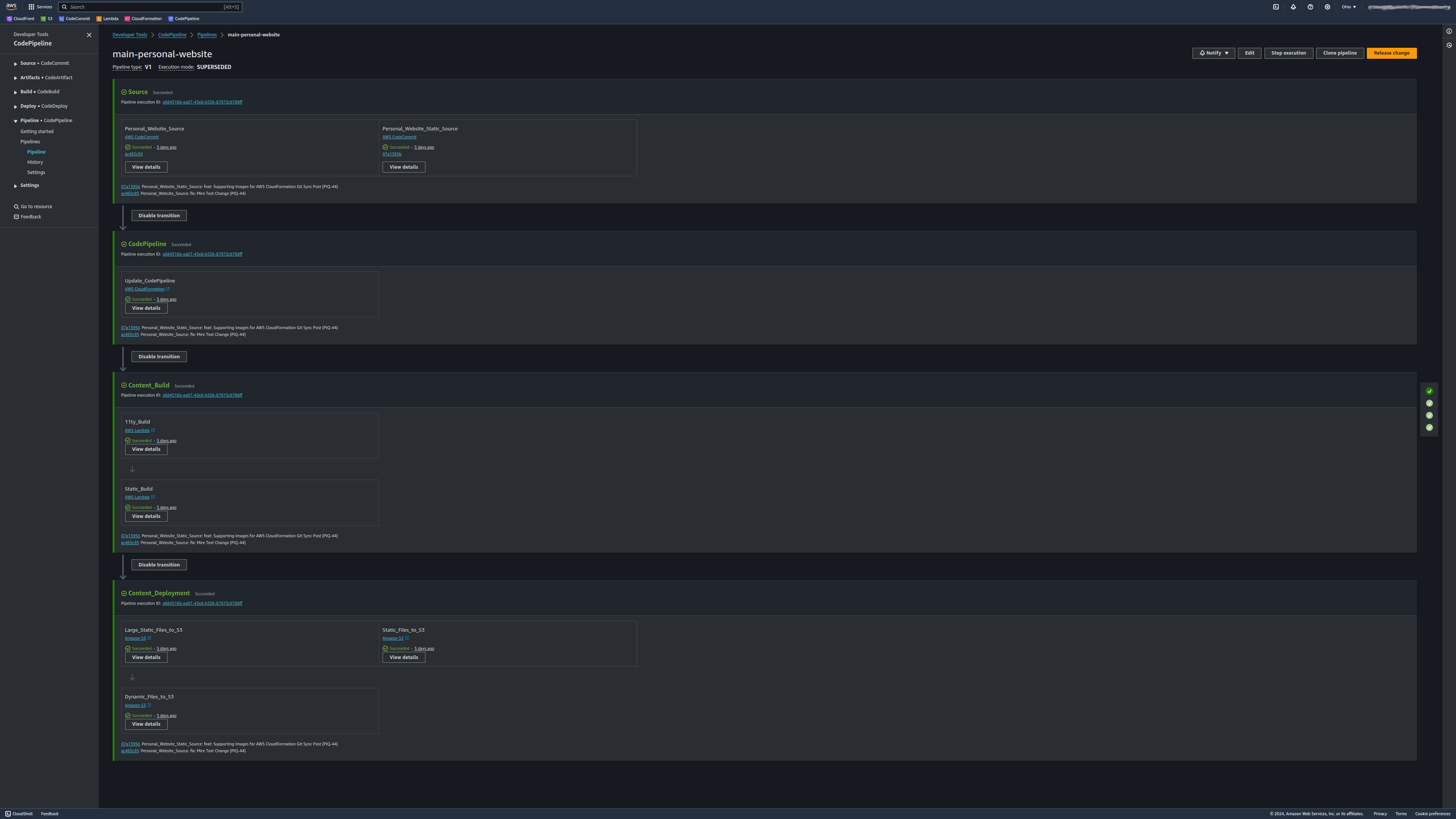Open the Ohio region selector
Viewport: 1456px width, 819px height.
click(x=1349, y=7)
